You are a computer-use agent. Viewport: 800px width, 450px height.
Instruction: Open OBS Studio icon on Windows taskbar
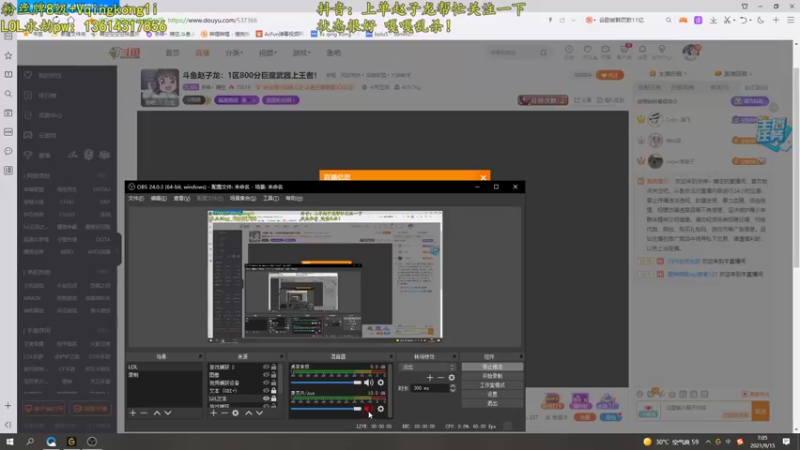point(92,441)
